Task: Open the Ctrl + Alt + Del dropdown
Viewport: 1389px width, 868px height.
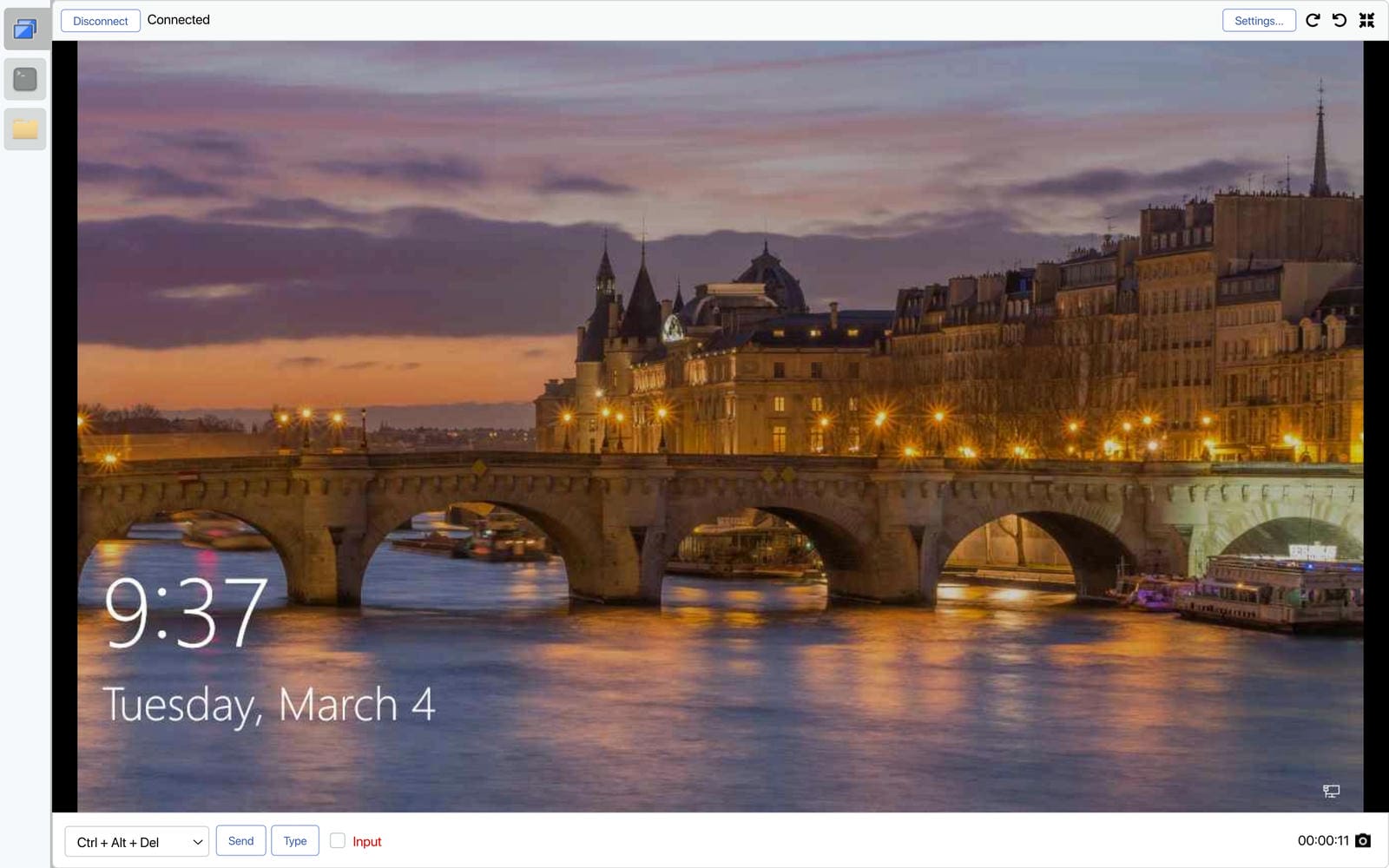Action: (x=136, y=841)
